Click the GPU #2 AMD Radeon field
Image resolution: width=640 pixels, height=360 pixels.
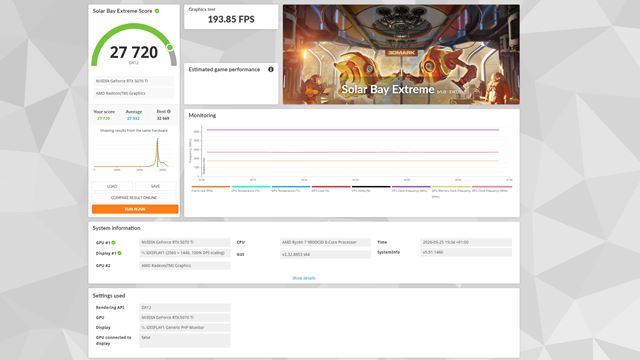point(184,265)
